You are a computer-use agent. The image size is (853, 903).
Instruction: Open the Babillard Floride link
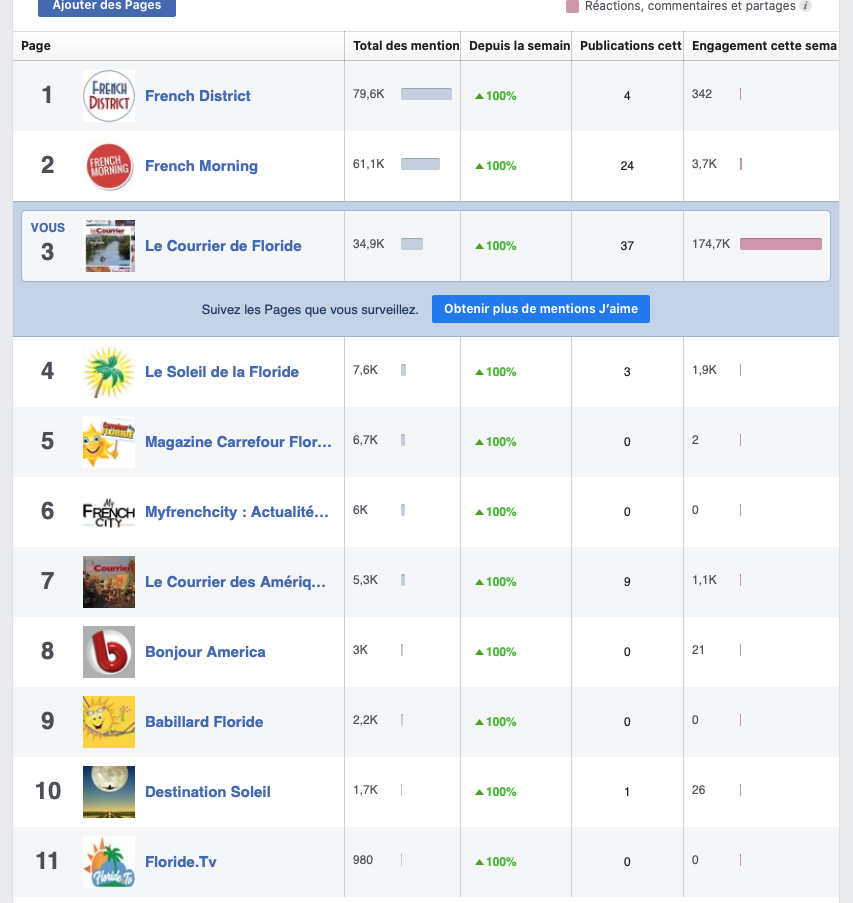(x=204, y=722)
